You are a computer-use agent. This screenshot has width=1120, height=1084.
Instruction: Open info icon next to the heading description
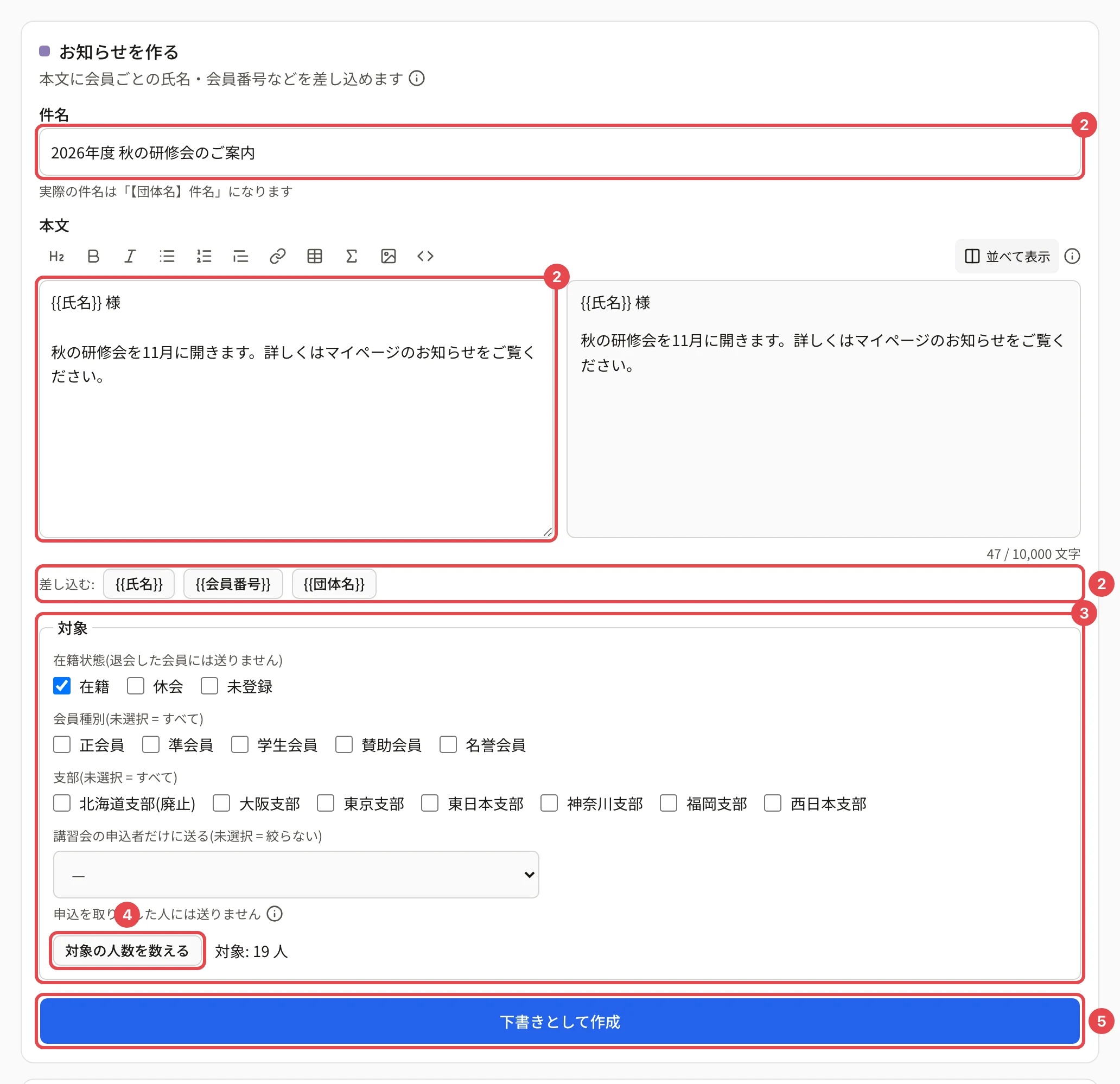pyautogui.click(x=417, y=78)
